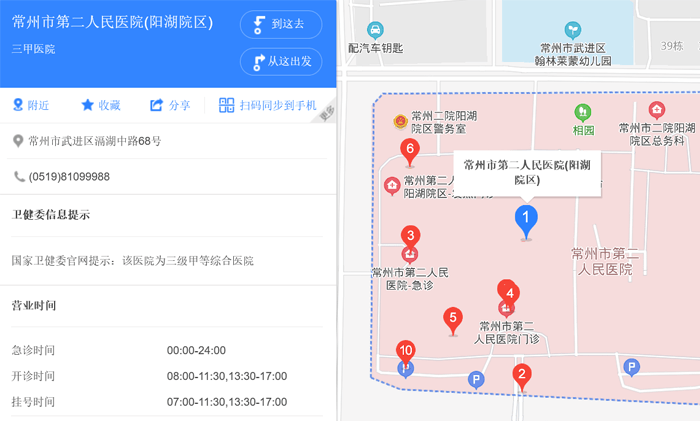This screenshot has width=700, height=421.
Task: Select the phone number (0519)81099988
Action: click(x=69, y=177)
